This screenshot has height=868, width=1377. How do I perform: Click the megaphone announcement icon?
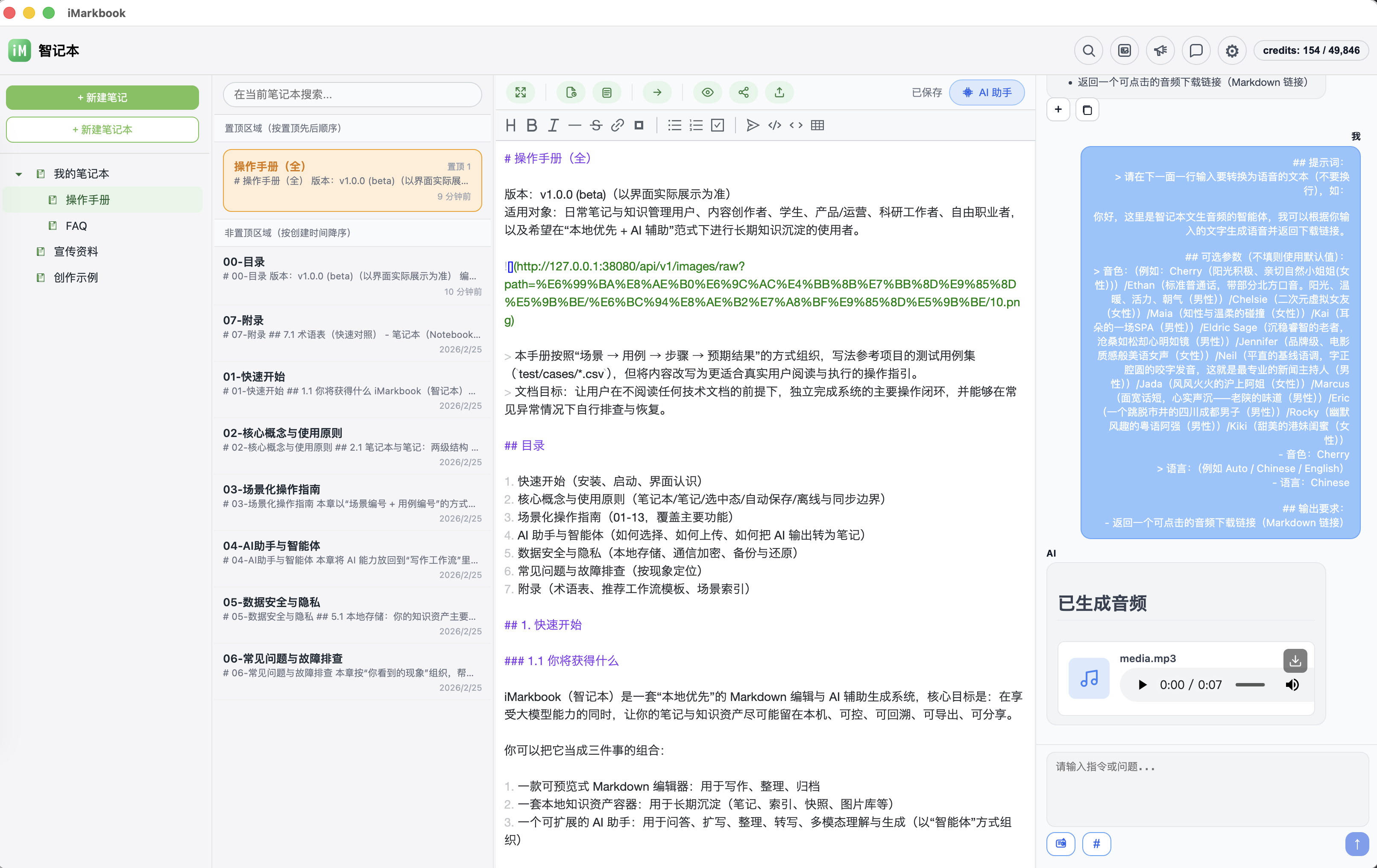1160,50
